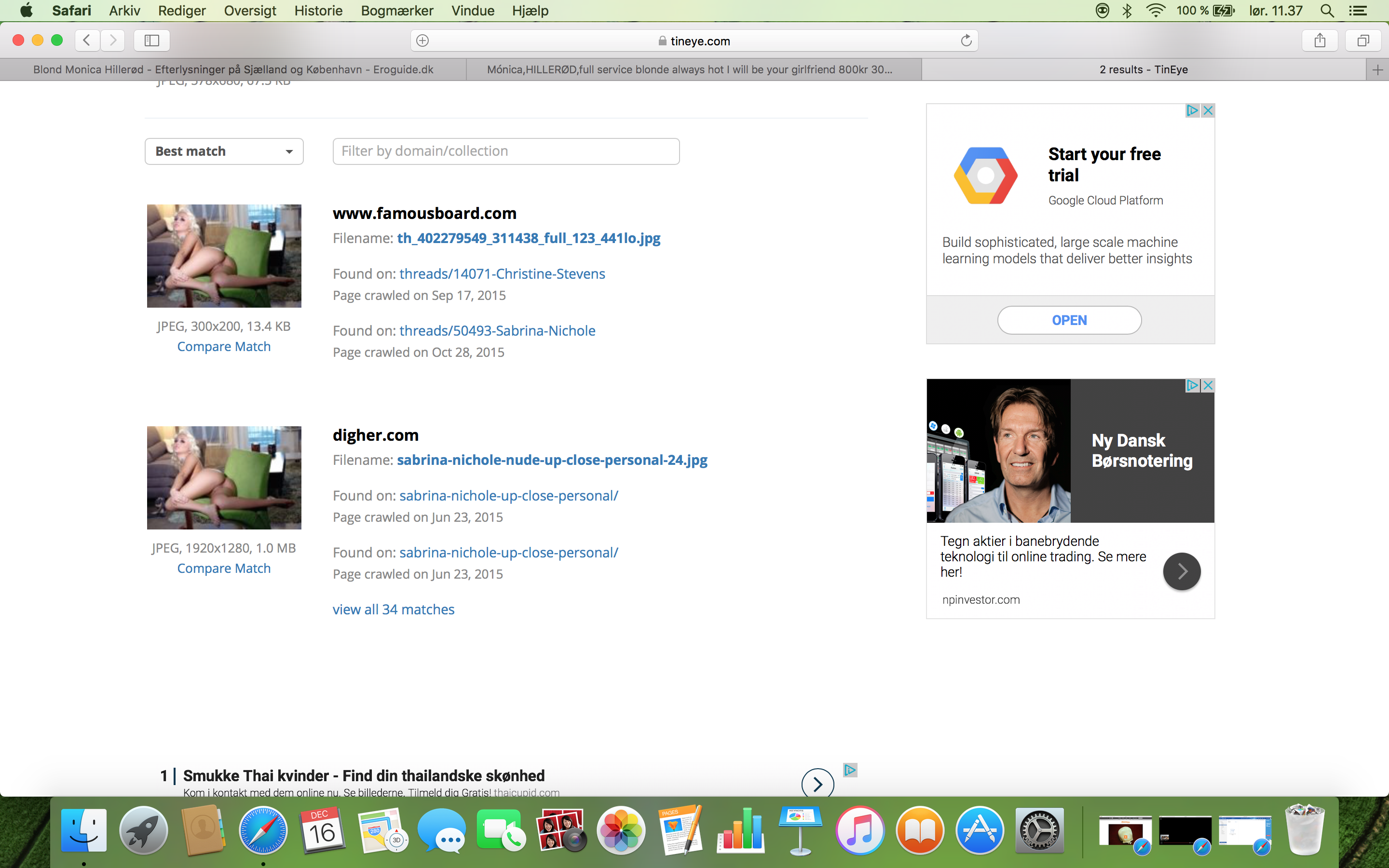
Task: Open Finder from the dock
Action: (x=84, y=830)
